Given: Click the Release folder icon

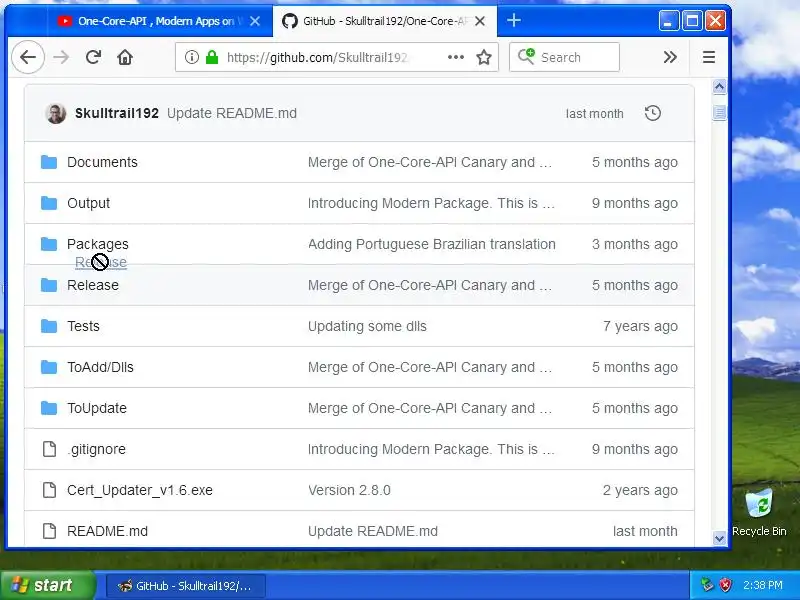Looking at the screenshot, I should 49,285.
